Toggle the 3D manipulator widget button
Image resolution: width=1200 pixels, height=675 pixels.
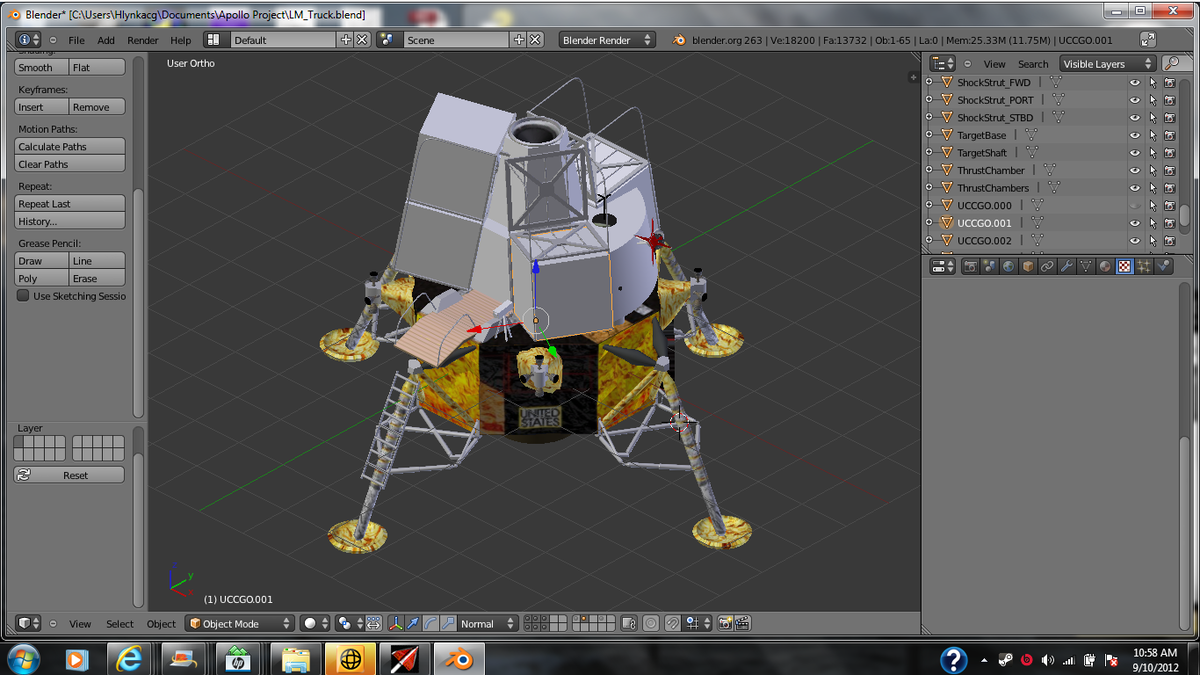(395, 623)
